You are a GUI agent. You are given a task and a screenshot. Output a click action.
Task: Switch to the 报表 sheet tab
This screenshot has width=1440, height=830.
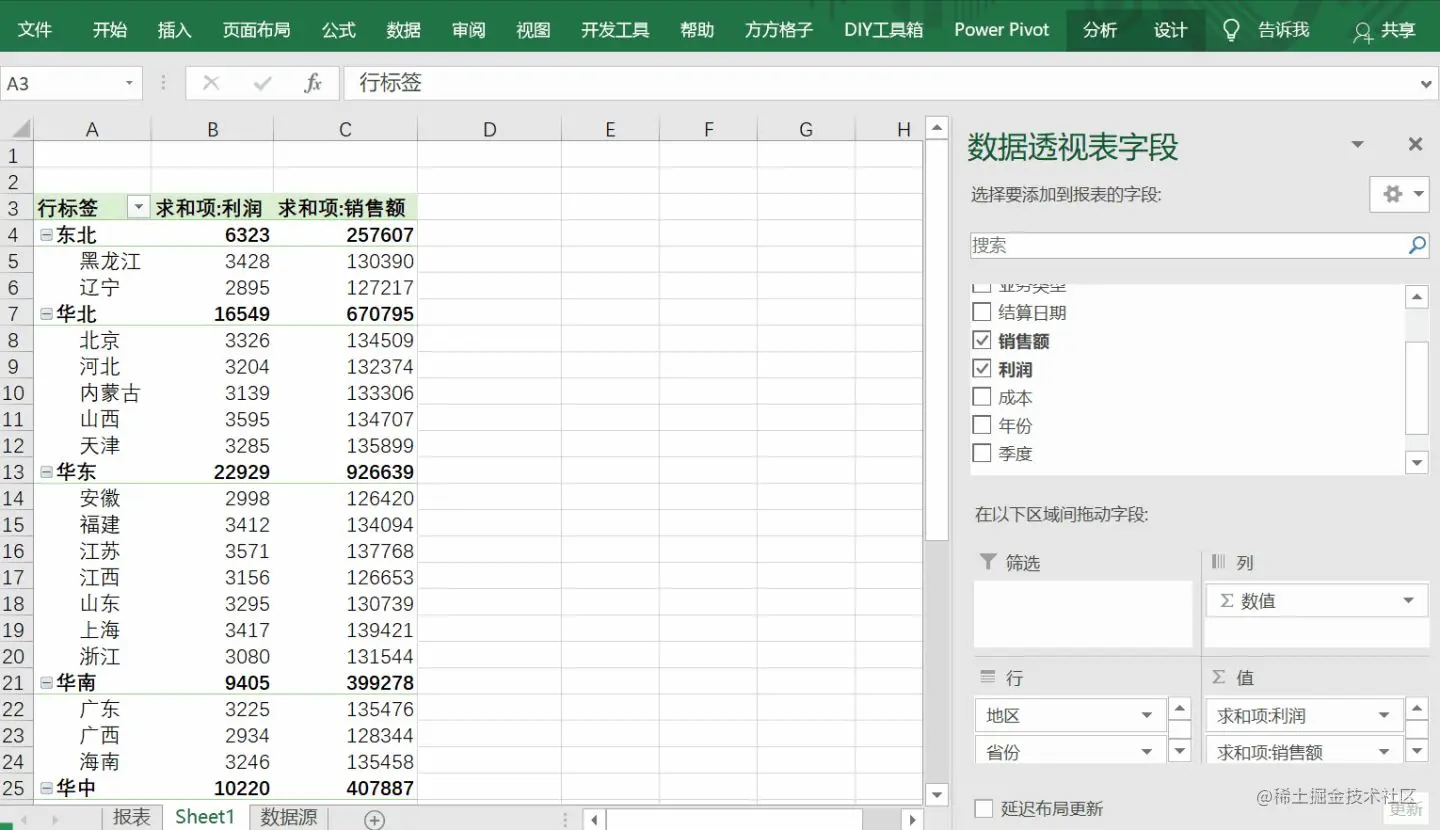[131, 817]
